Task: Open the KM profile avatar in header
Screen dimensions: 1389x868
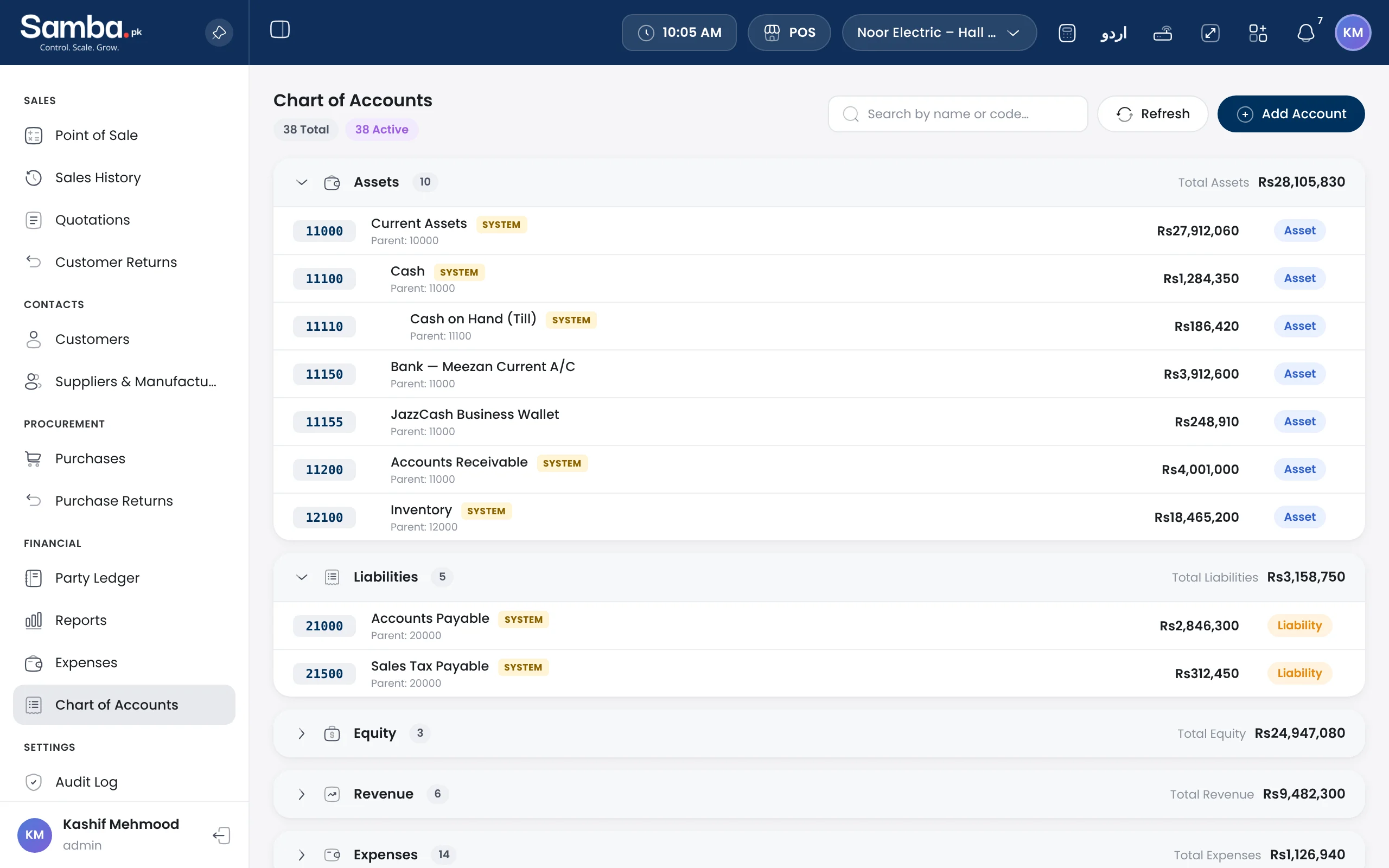Action: click(x=1353, y=33)
